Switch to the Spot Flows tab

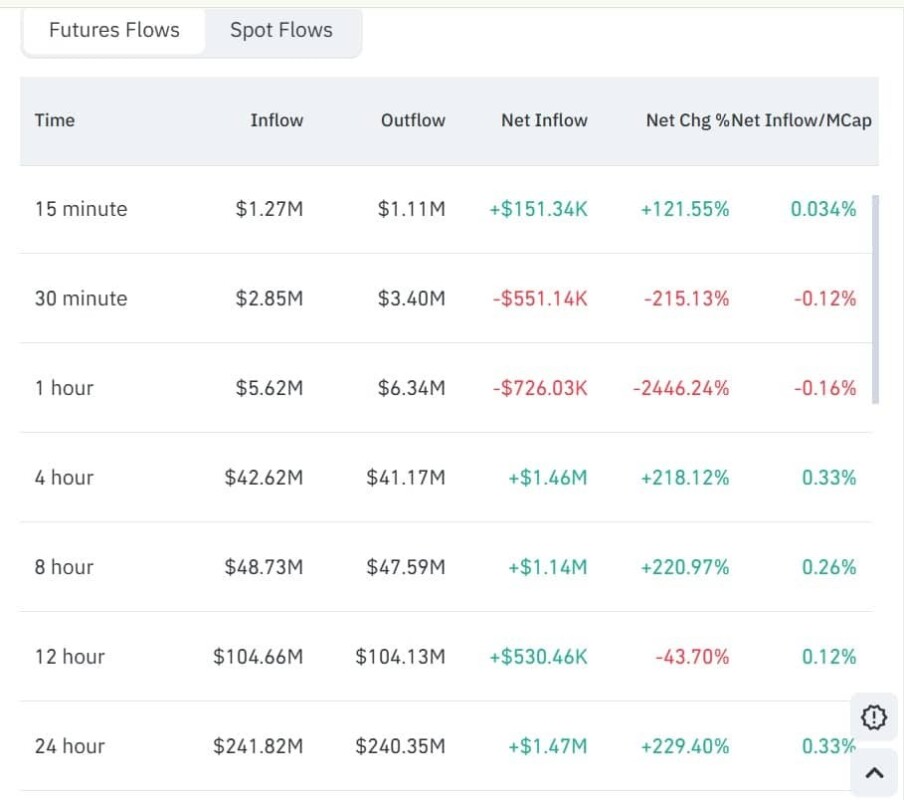tap(281, 30)
